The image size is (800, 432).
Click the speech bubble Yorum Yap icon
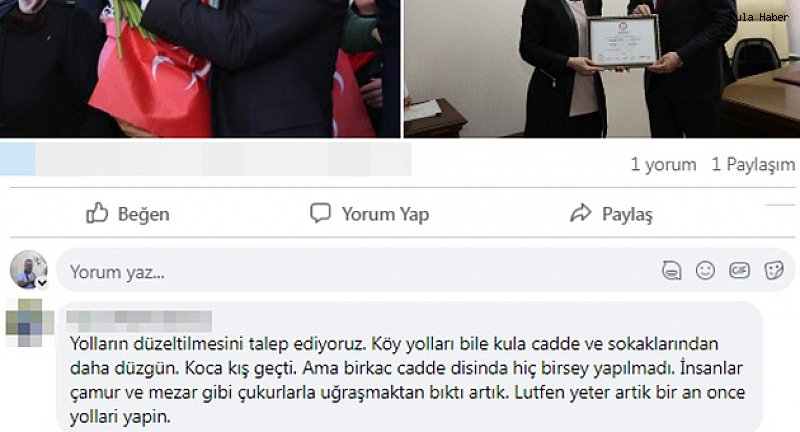coord(320,213)
